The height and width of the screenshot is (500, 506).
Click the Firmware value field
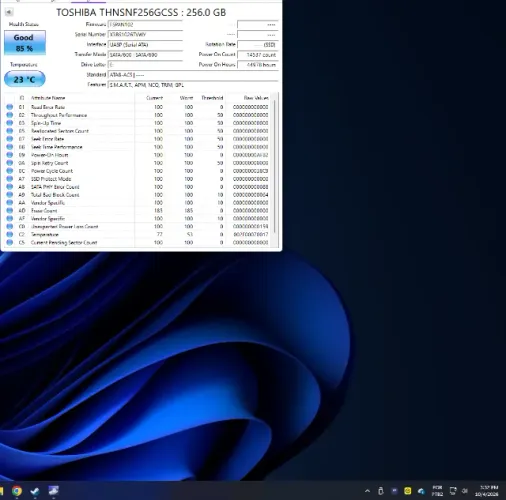(x=145, y=25)
